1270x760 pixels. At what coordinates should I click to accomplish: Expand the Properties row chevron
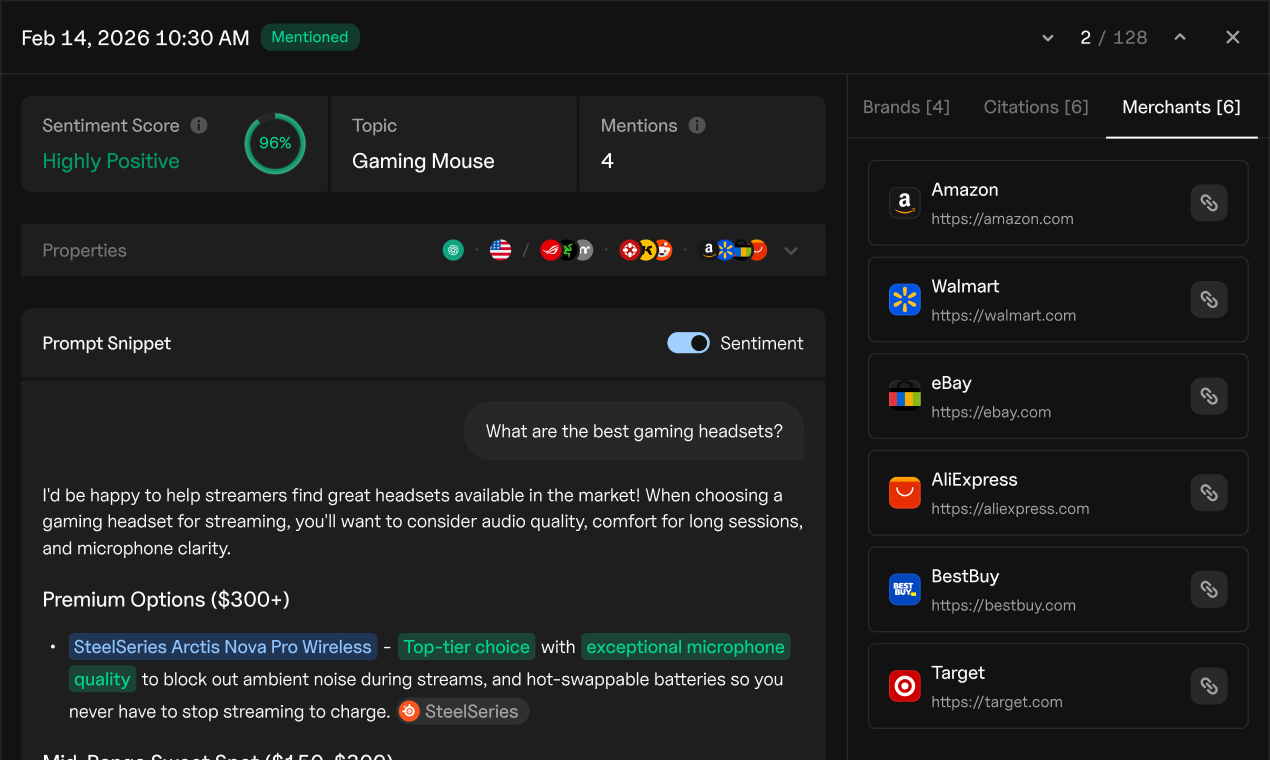point(791,250)
